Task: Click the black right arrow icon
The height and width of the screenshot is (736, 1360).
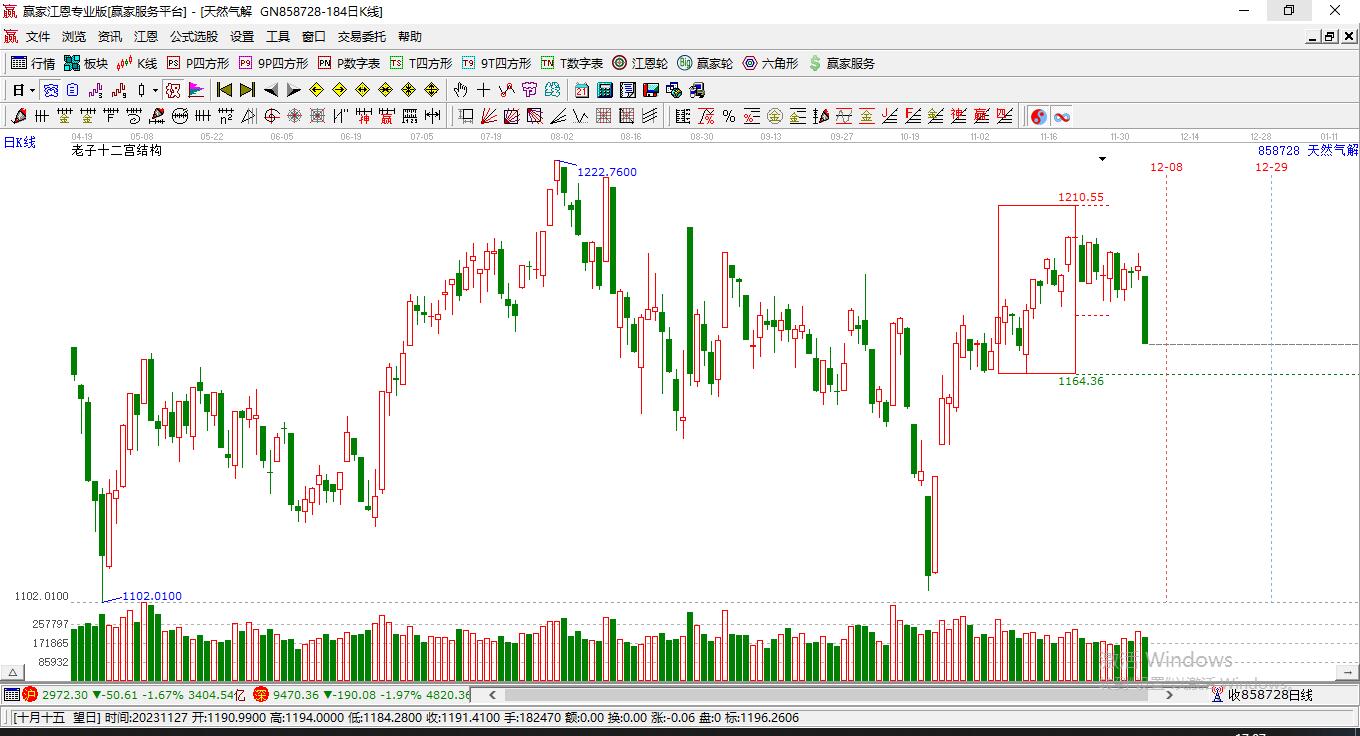Action: [x=294, y=90]
